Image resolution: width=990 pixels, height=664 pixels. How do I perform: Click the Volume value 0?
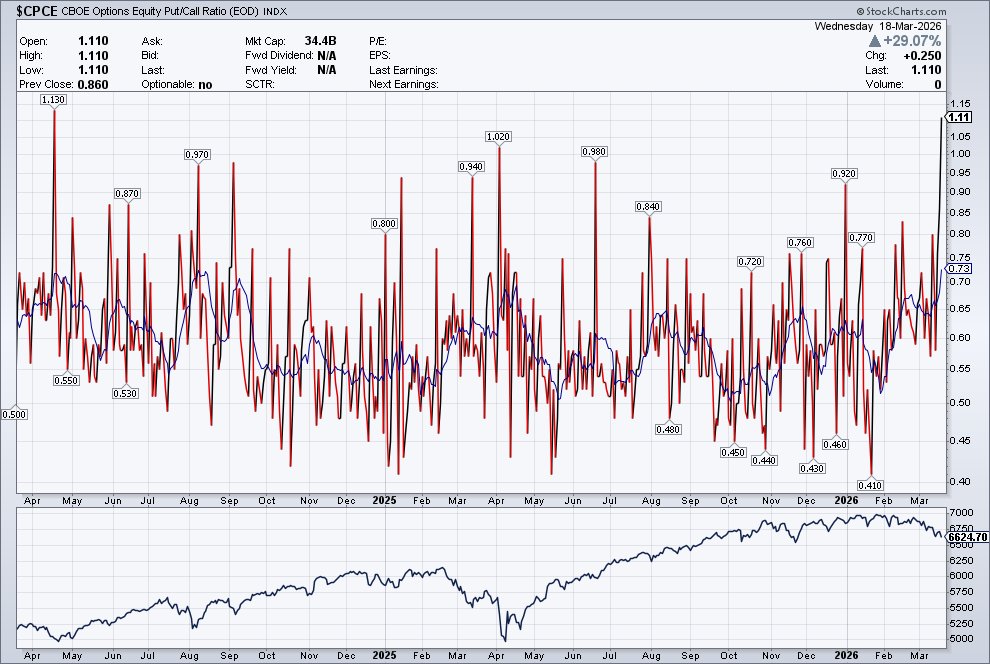coord(938,85)
